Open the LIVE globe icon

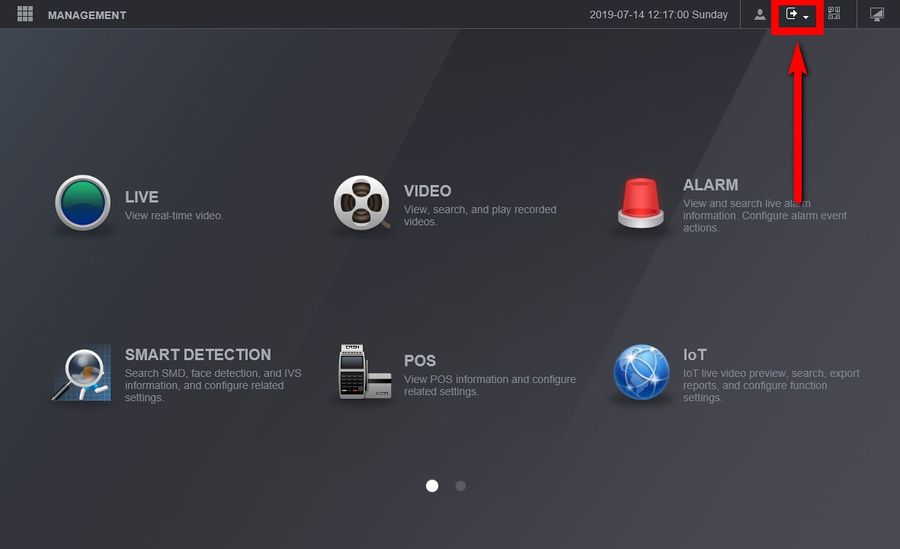coord(83,203)
